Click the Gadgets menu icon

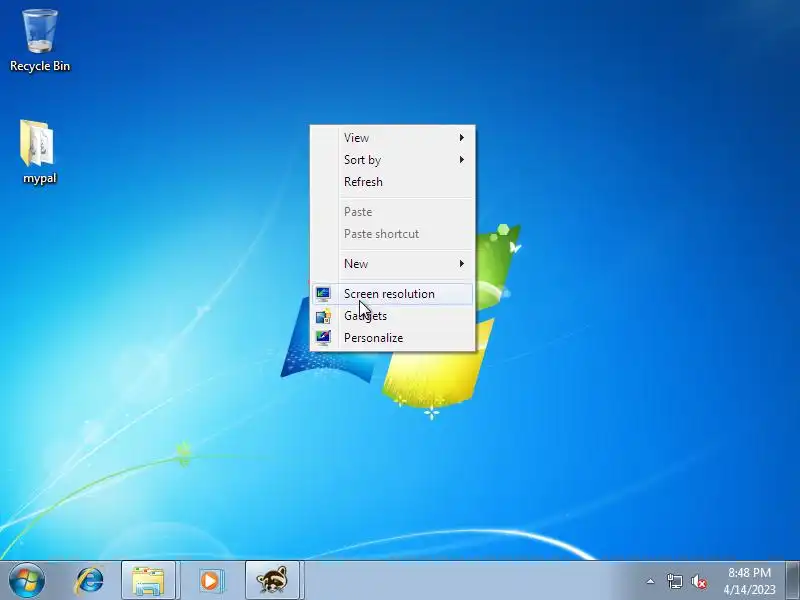tap(323, 316)
